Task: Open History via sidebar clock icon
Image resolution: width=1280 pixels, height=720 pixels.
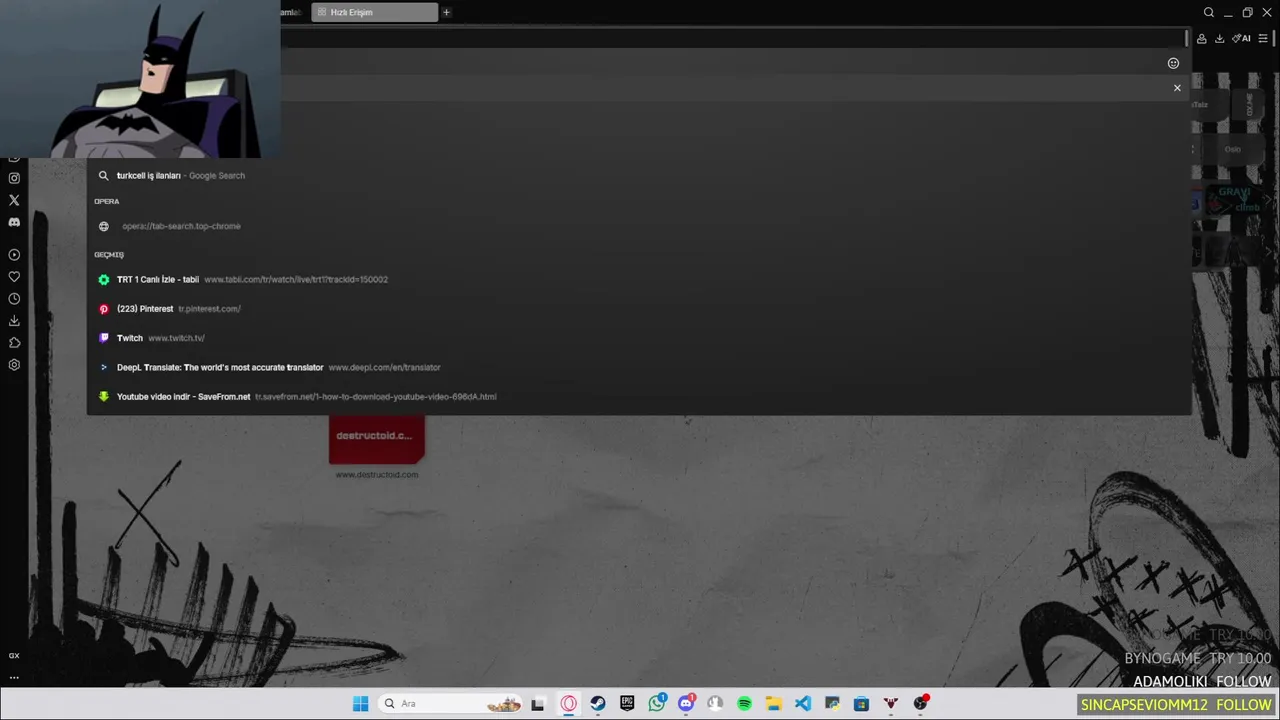Action: point(14,299)
